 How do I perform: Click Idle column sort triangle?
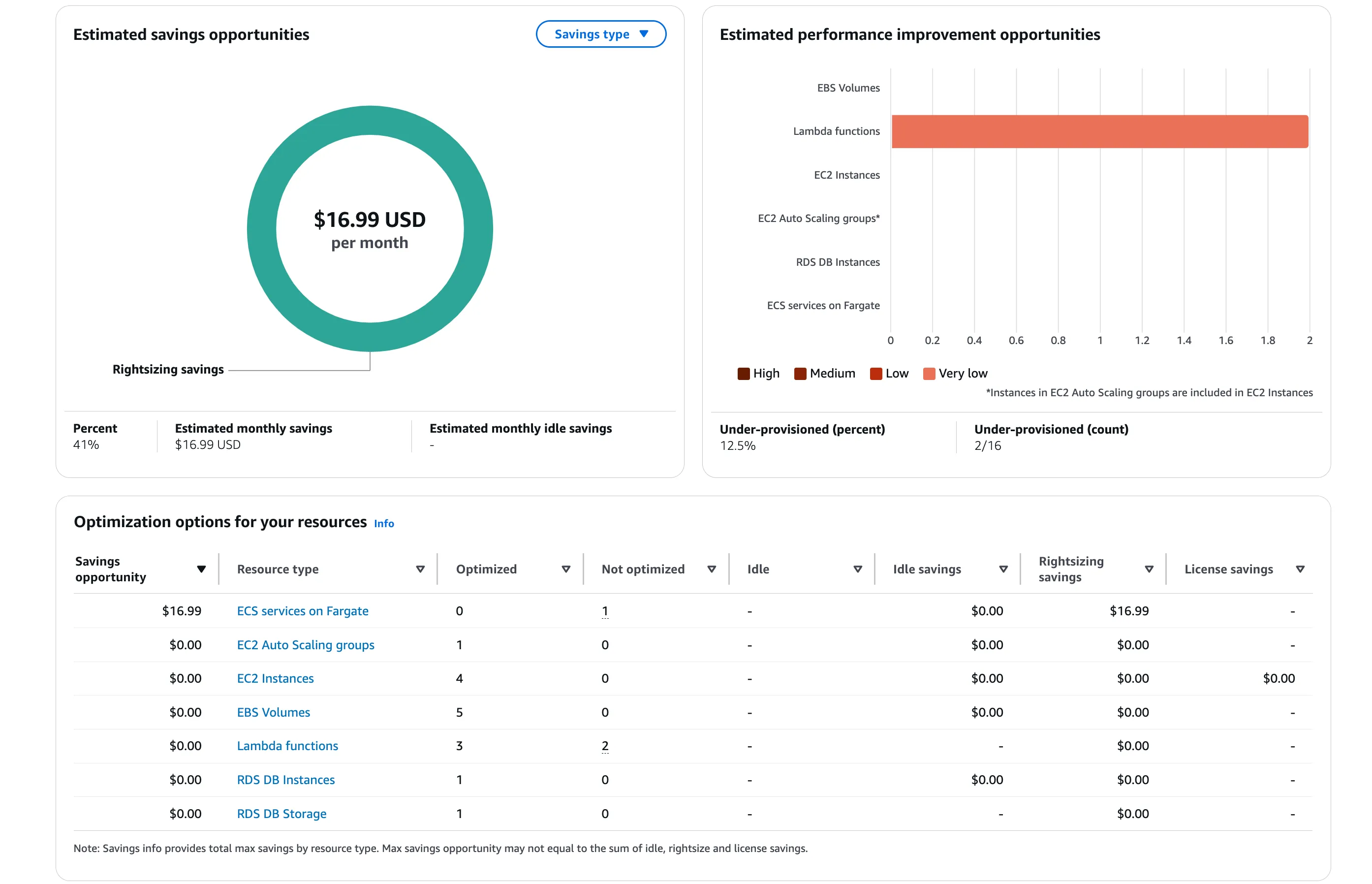[x=857, y=569]
